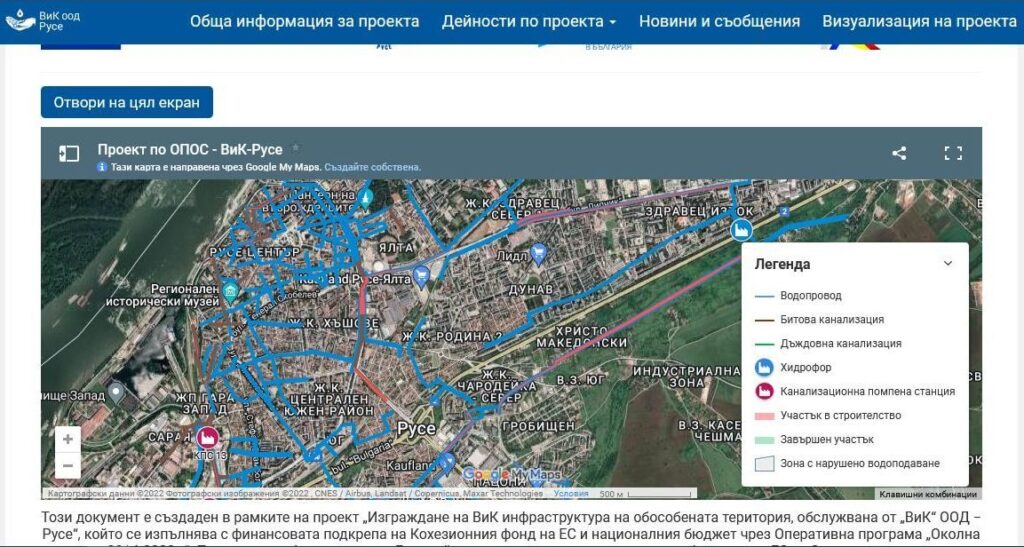Click the Лидл shopping marker
Image resolution: width=1024 pixels, height=547 pixels.
pyautogui.click(x=538, y=253)
